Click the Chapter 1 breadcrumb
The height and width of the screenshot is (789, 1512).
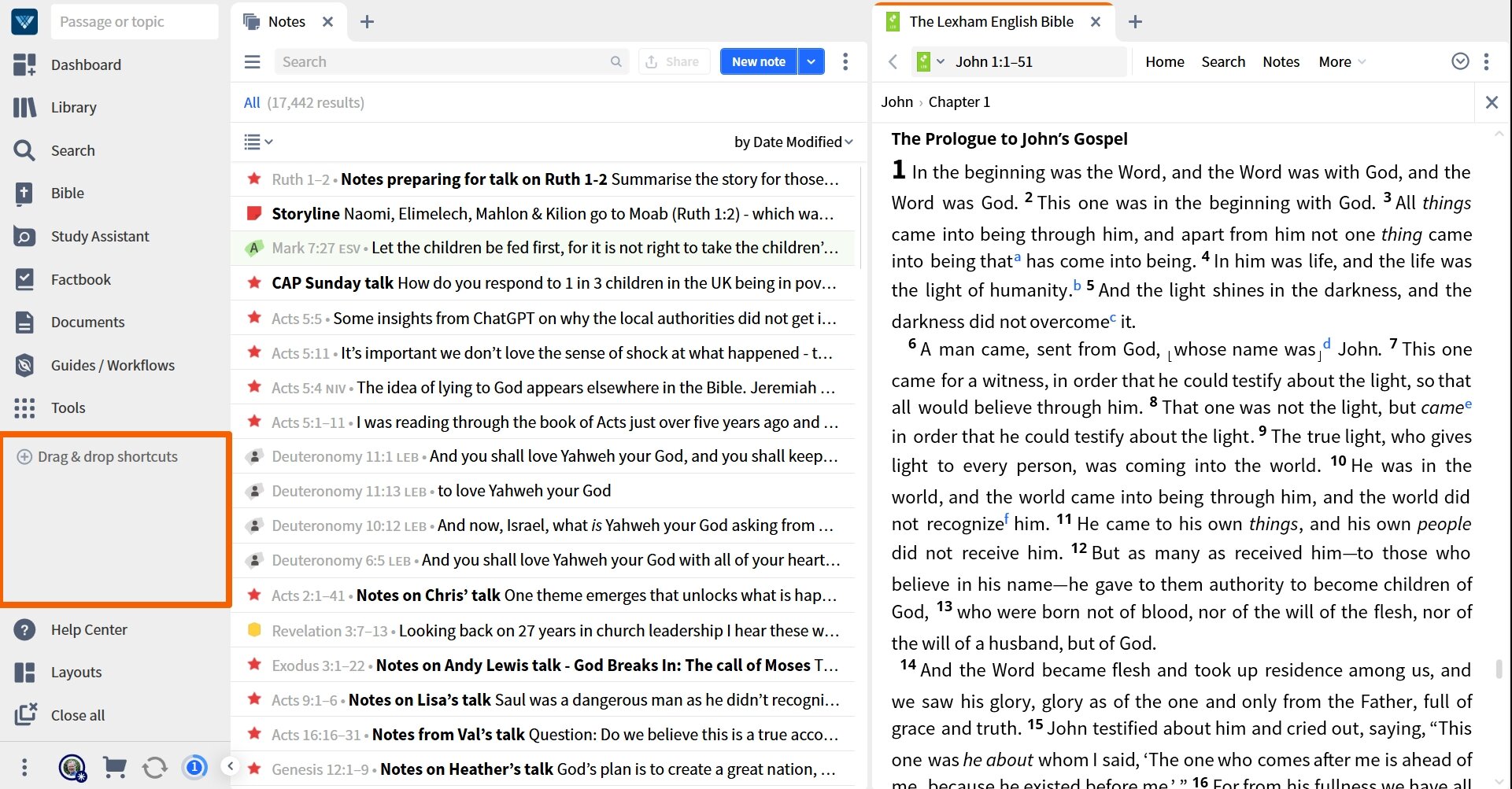[959, 102]
